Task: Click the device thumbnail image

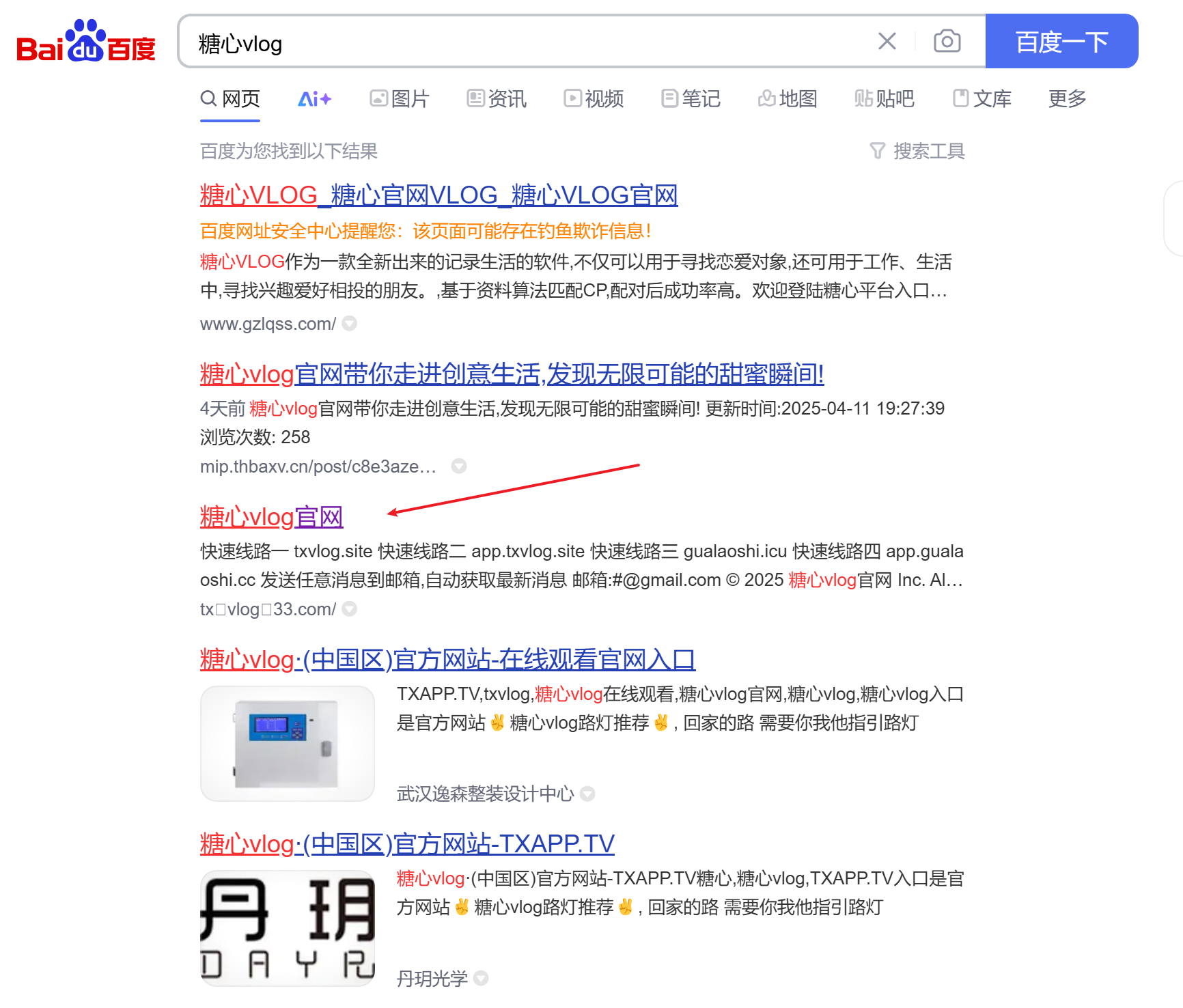Action: coord(288,744)
